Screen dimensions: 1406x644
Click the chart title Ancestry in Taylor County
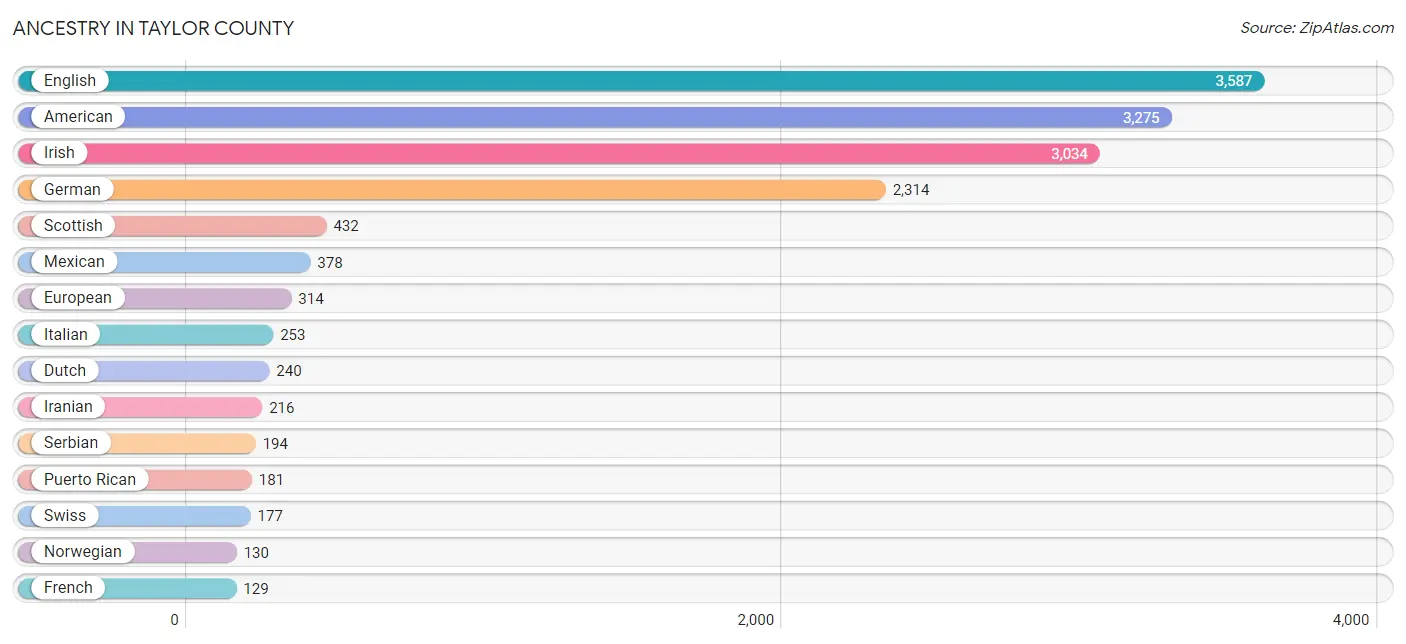(153, 28)
